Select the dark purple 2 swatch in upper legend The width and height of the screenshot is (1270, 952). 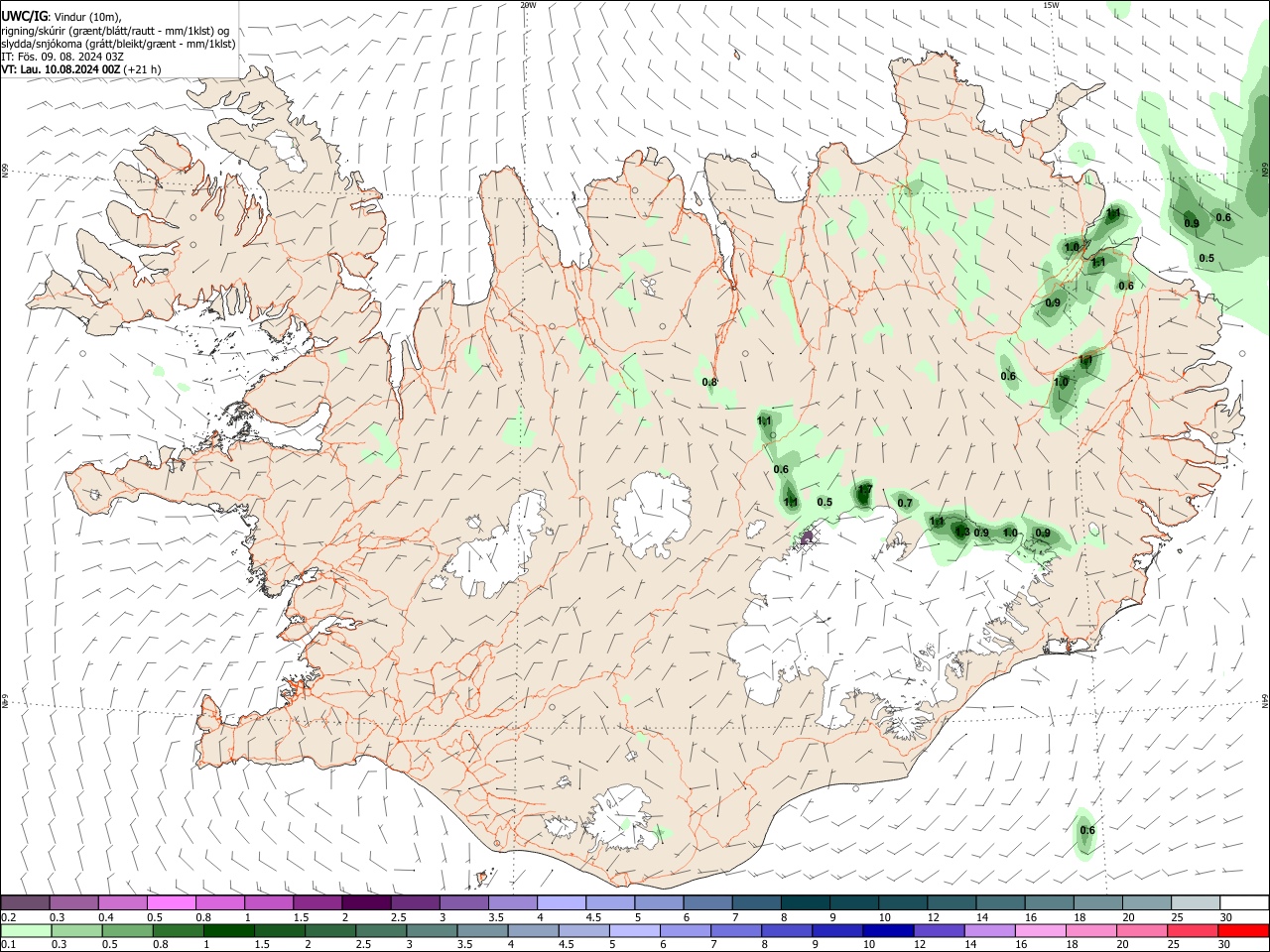click(x=366, y=903)
